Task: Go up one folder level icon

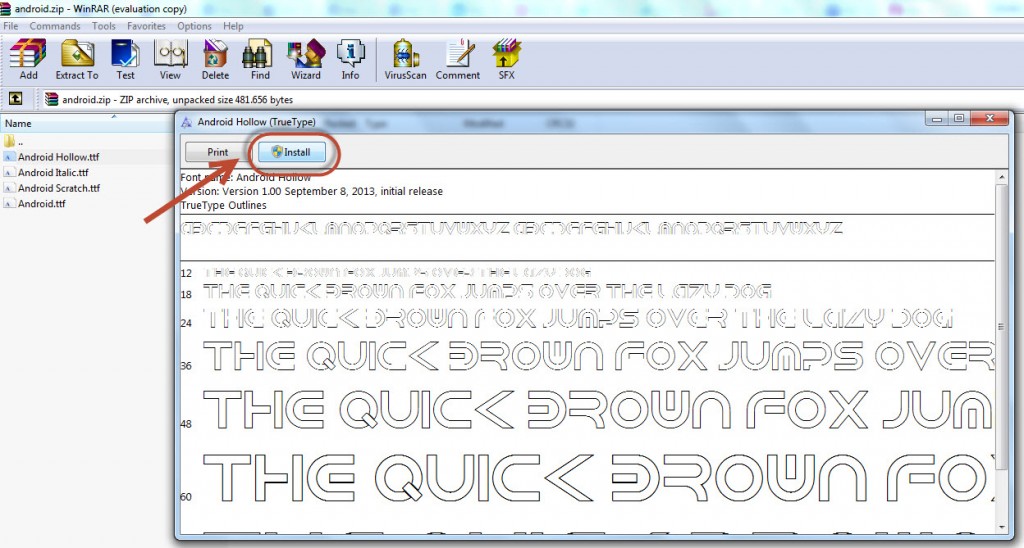Action: (x=16, y=99)
